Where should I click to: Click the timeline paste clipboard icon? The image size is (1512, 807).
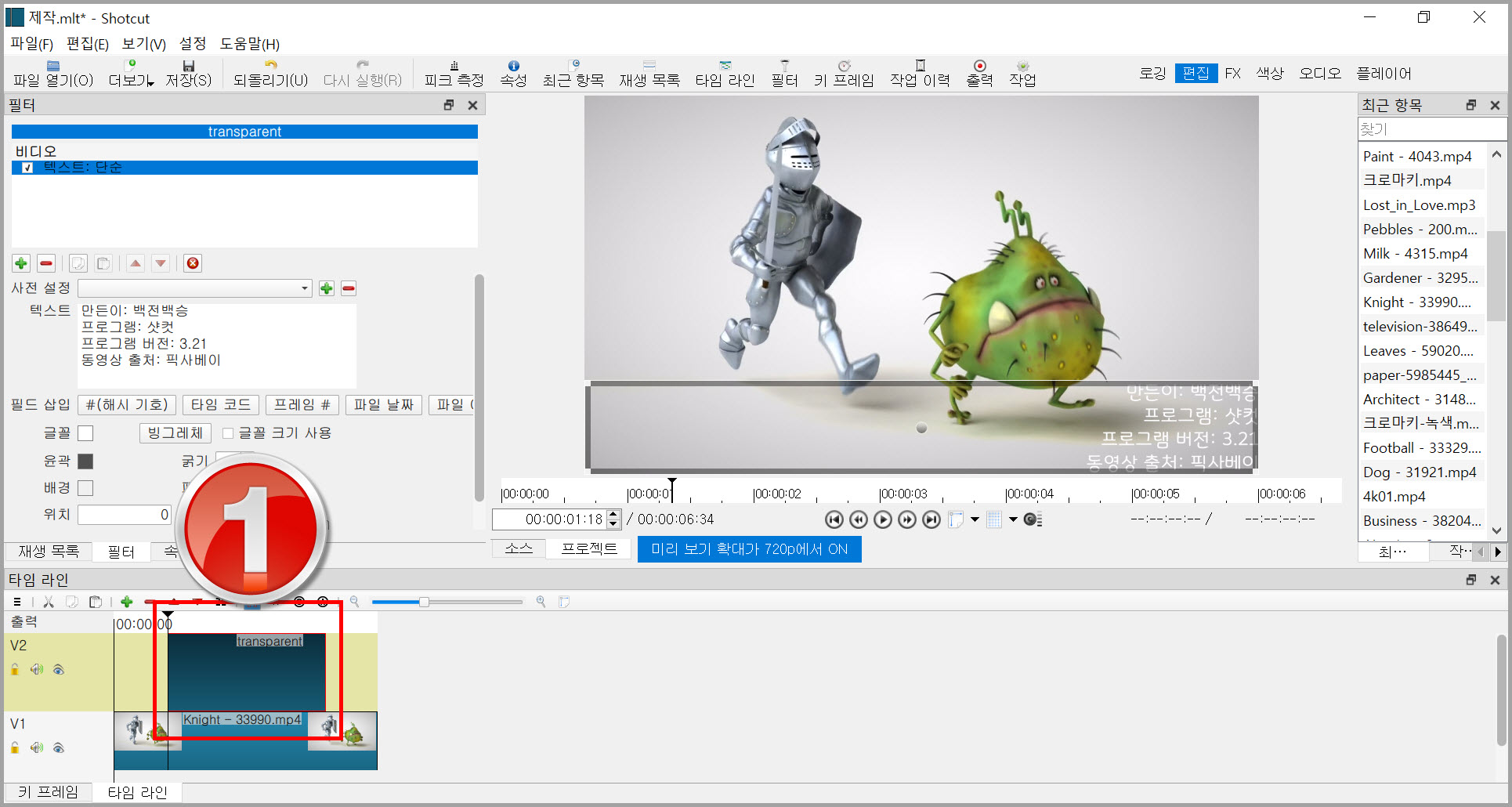tap(96, 602)
